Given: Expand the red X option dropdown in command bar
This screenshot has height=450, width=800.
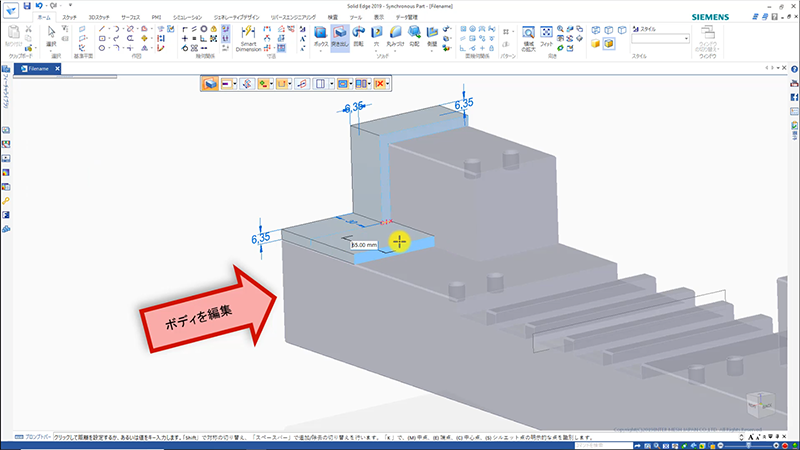Looking at the screenshot, I should coord(387,85).
